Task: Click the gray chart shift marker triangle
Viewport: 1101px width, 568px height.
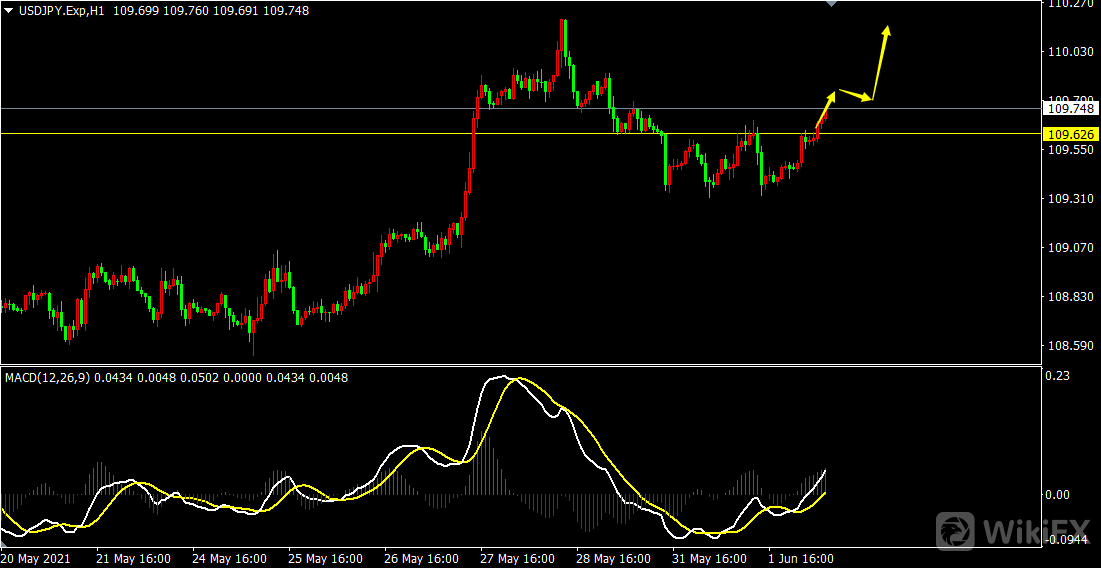Action: pyautogui.click(x=830, y=5)
